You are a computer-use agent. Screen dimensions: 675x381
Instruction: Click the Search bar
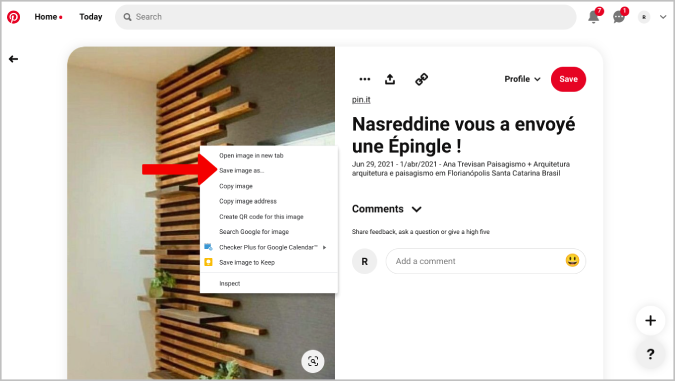click(x=346, y=17)
